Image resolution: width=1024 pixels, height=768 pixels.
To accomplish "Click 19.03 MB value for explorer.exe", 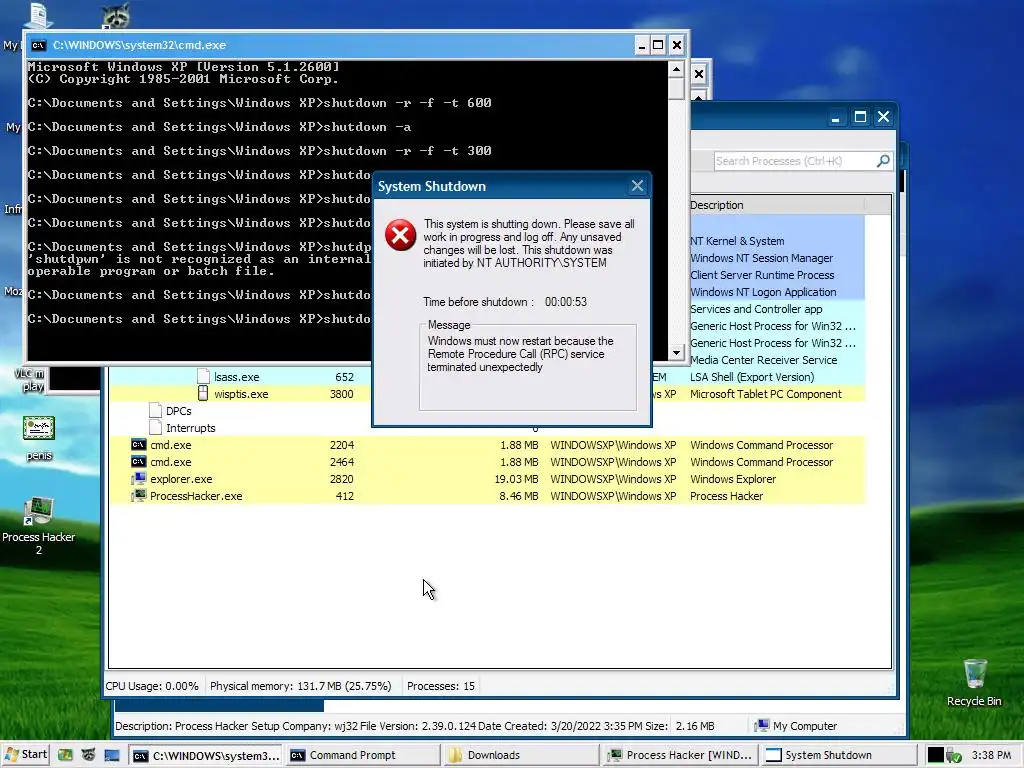I will 517,479.
